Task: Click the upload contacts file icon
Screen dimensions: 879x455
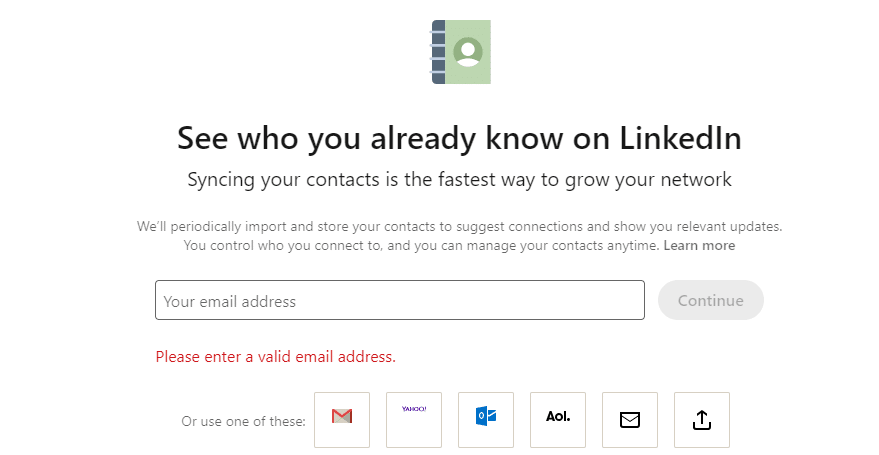Action: coord(702,420)
